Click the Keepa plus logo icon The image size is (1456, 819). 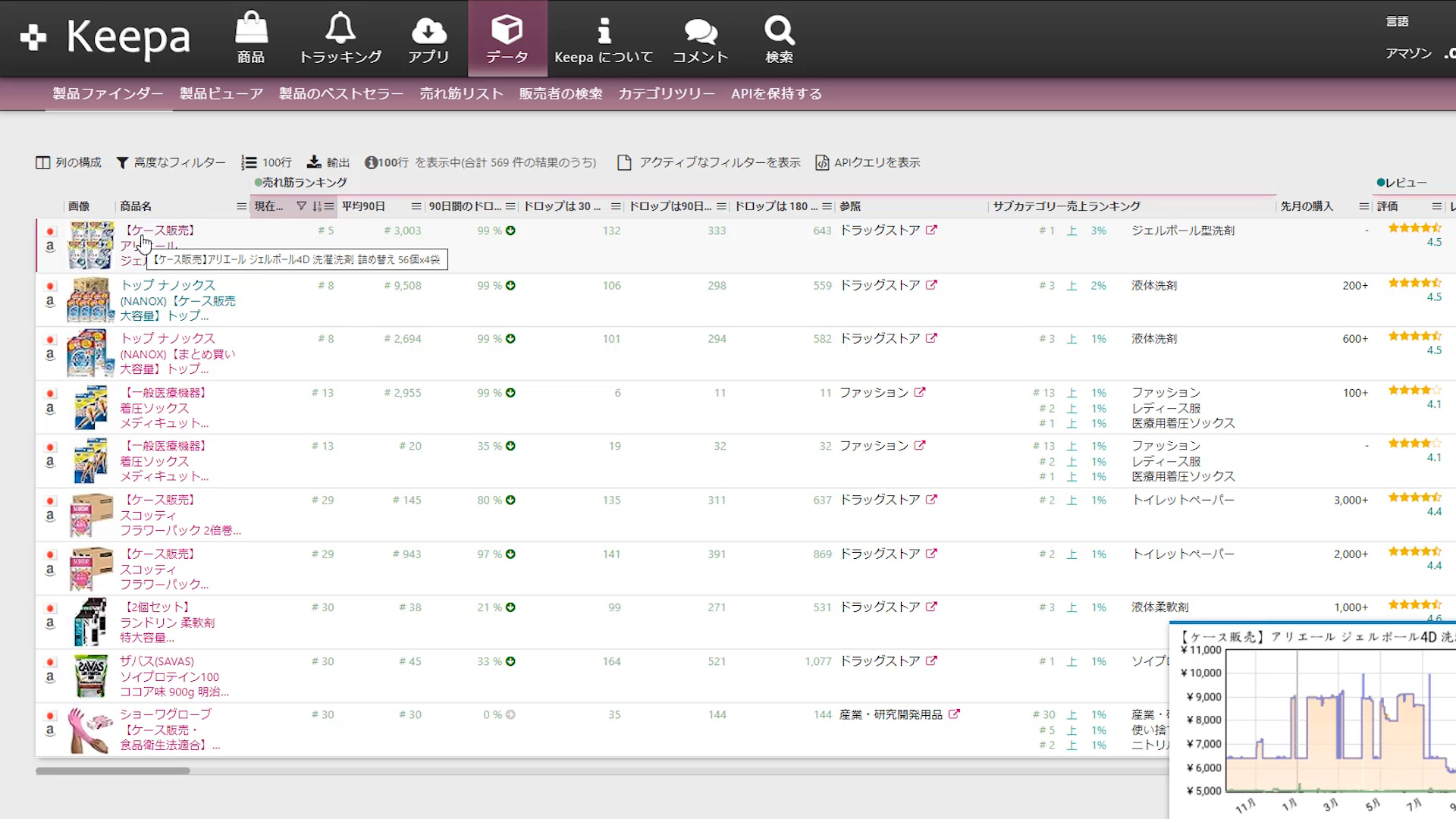tap(33, 37)
